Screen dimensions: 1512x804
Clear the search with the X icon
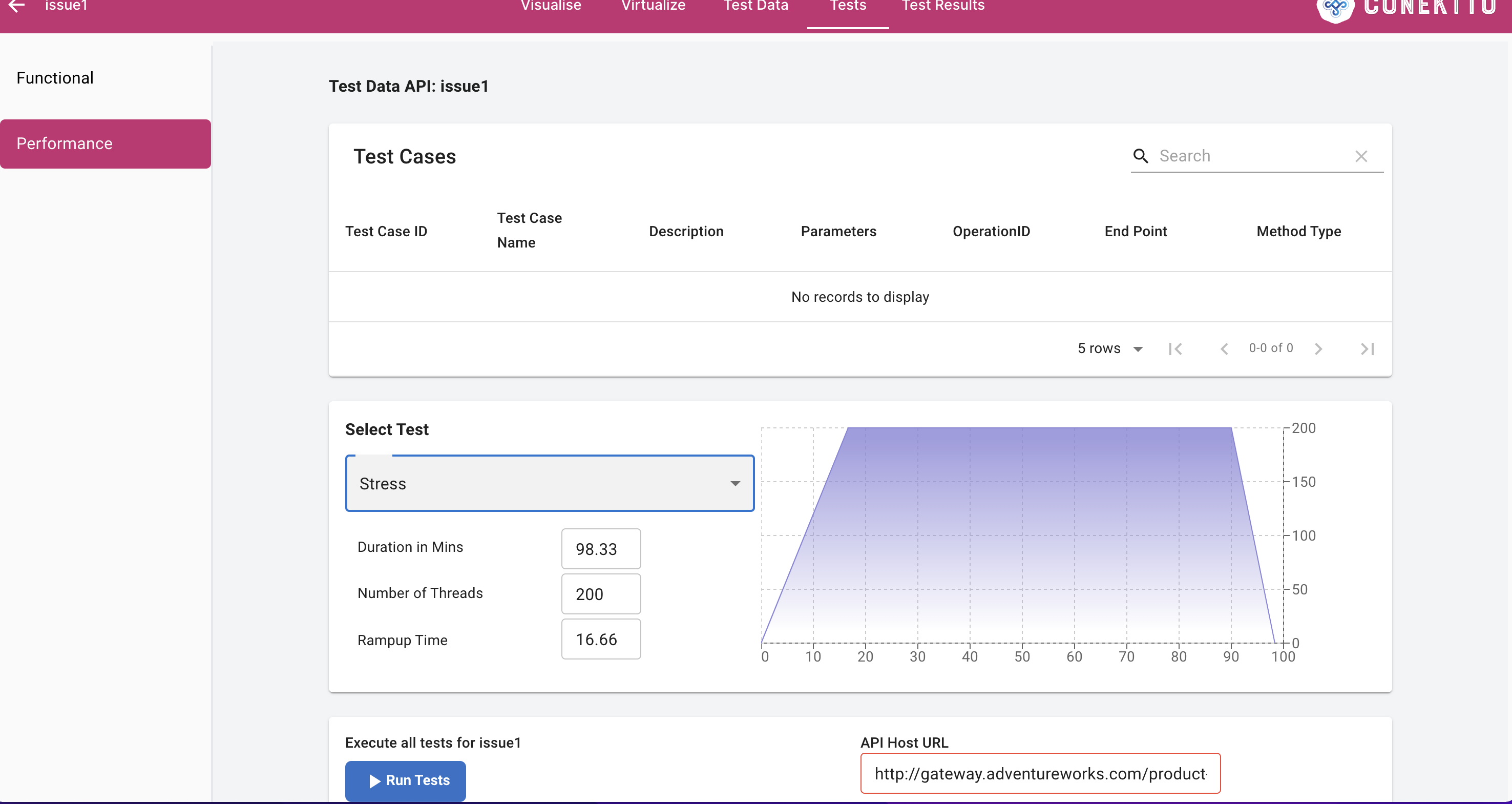click(1361, 156)
